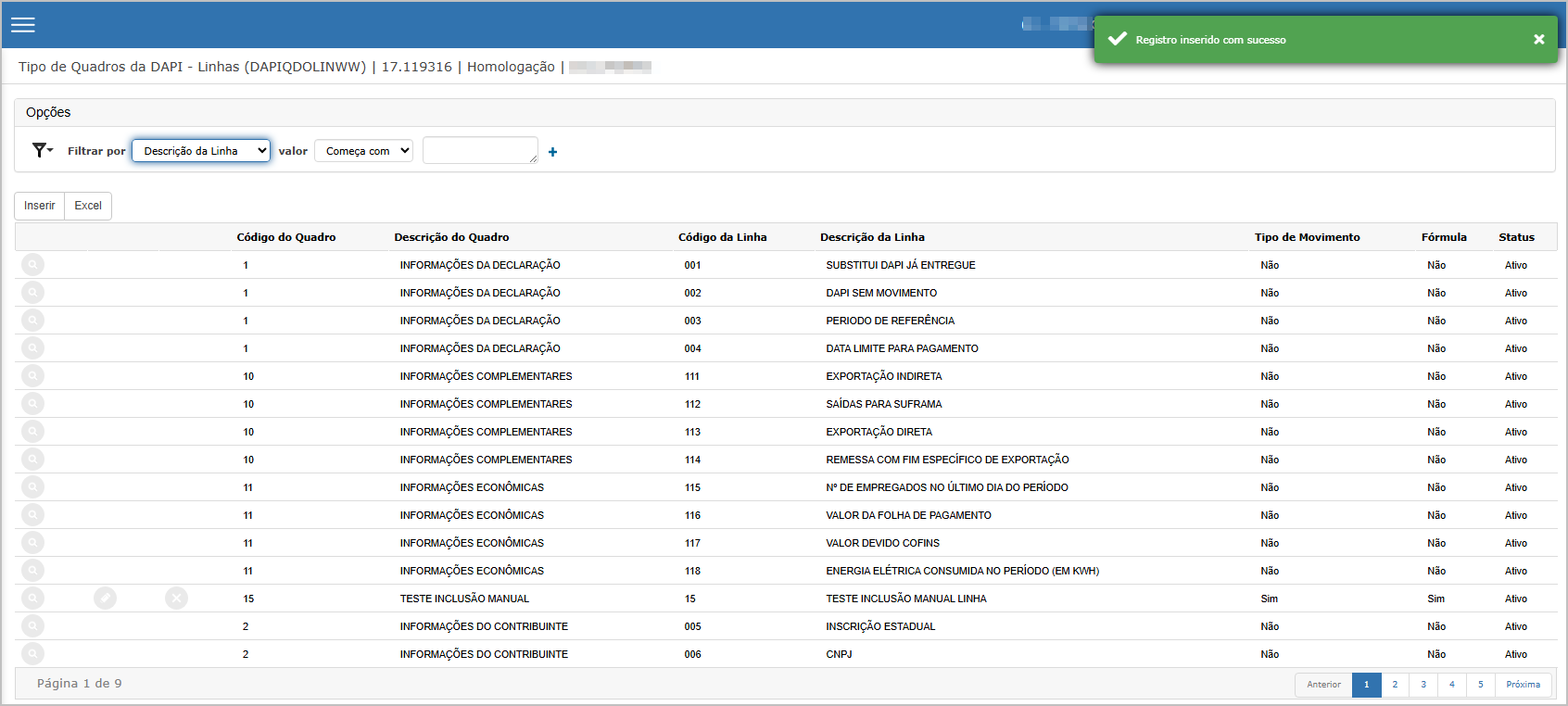View details of the EXPORTAÇÃO DIRETA row
The width and height of the screenshot is (1568, 706).
coord(32,432)
